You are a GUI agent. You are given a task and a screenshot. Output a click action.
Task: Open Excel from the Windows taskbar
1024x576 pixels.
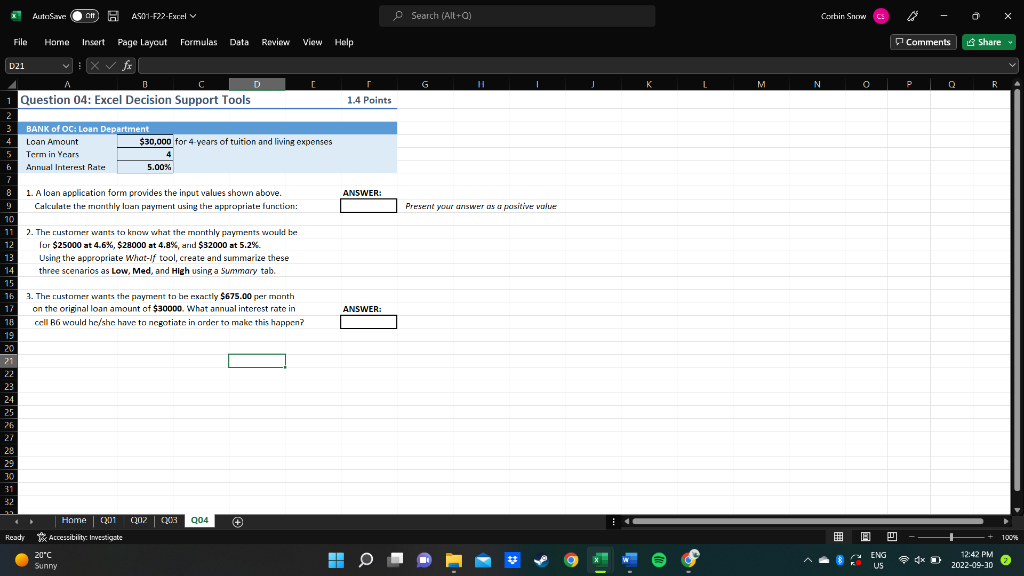pyautogui.click(x=598, y=559)
